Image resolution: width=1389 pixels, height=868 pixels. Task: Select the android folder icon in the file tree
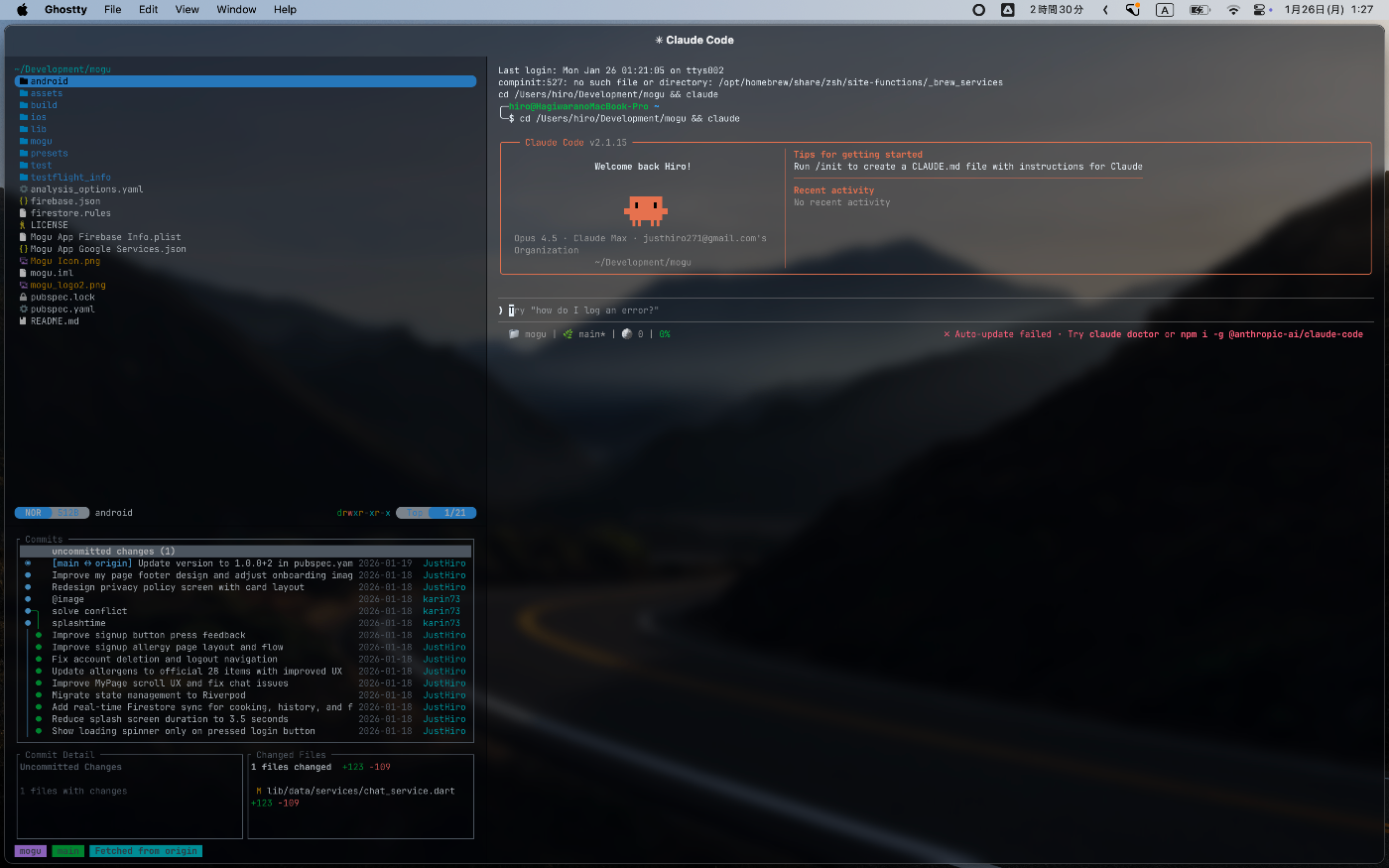coord(24,81)
